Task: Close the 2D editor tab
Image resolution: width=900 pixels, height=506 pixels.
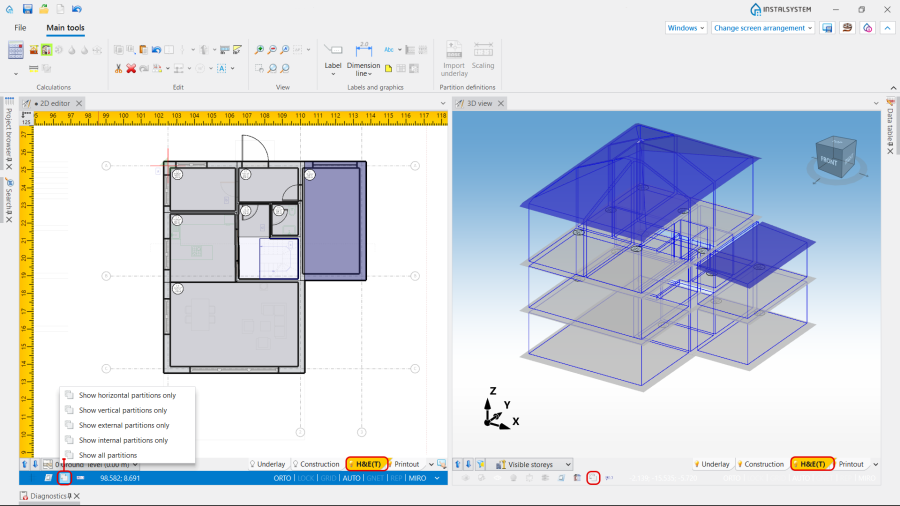Action: click(x=79, y=103)
